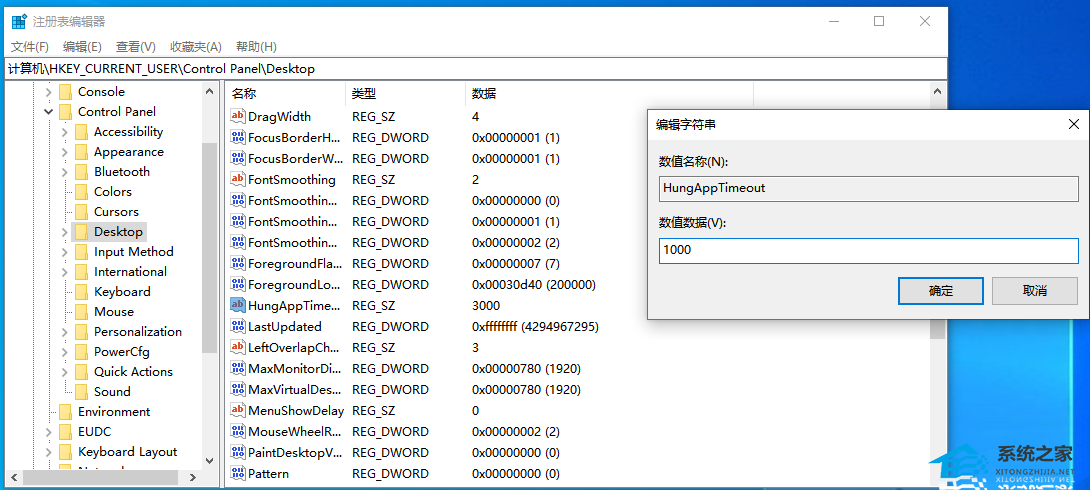Expand the Console tree node
1090x490 pixels.
pyautogui.click(x=49, y=92)
